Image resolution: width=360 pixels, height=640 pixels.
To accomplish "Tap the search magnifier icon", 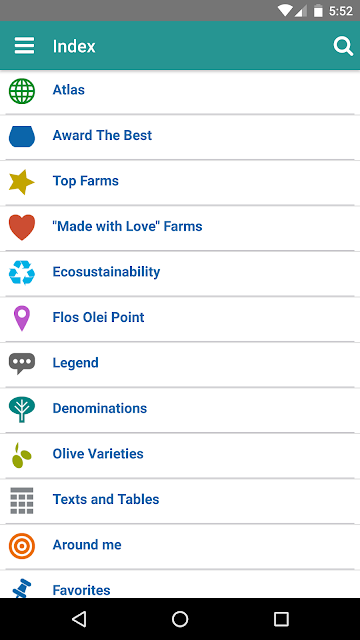I will click(343, 46).
